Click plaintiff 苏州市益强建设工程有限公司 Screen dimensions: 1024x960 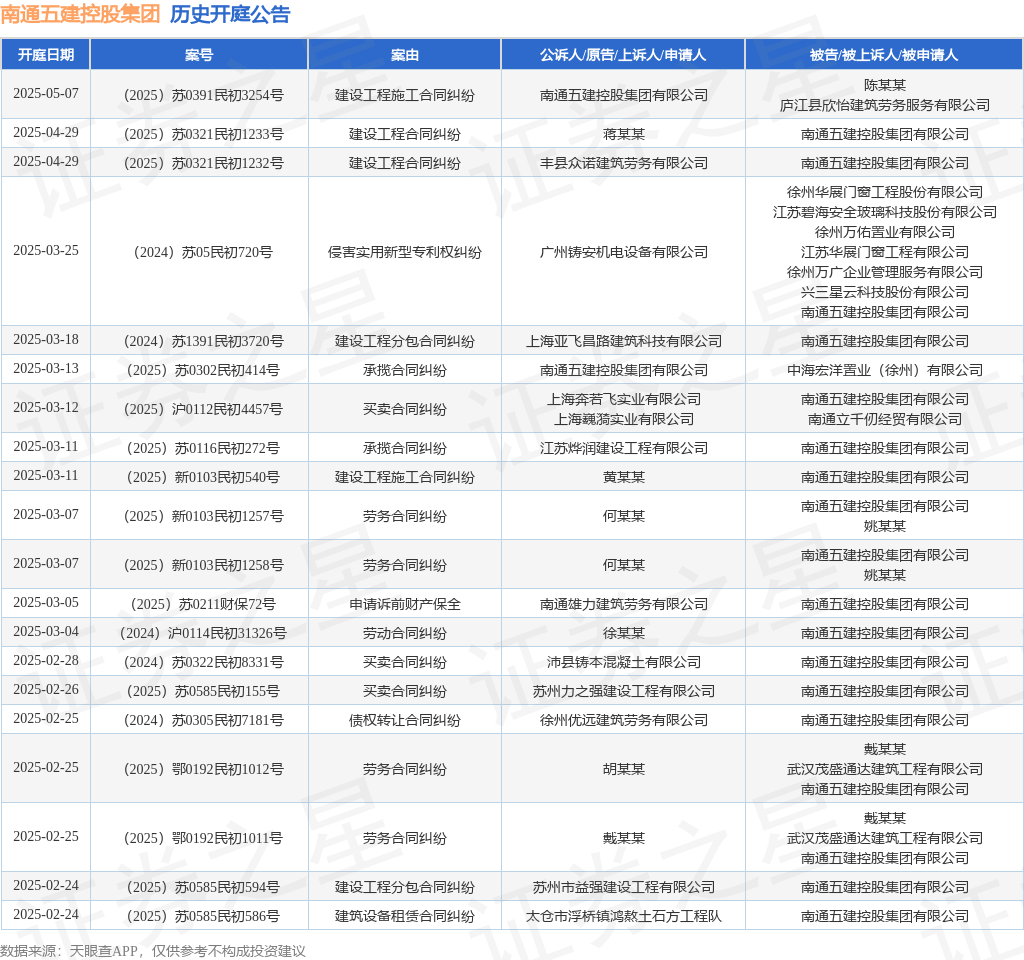pos(624,888)
